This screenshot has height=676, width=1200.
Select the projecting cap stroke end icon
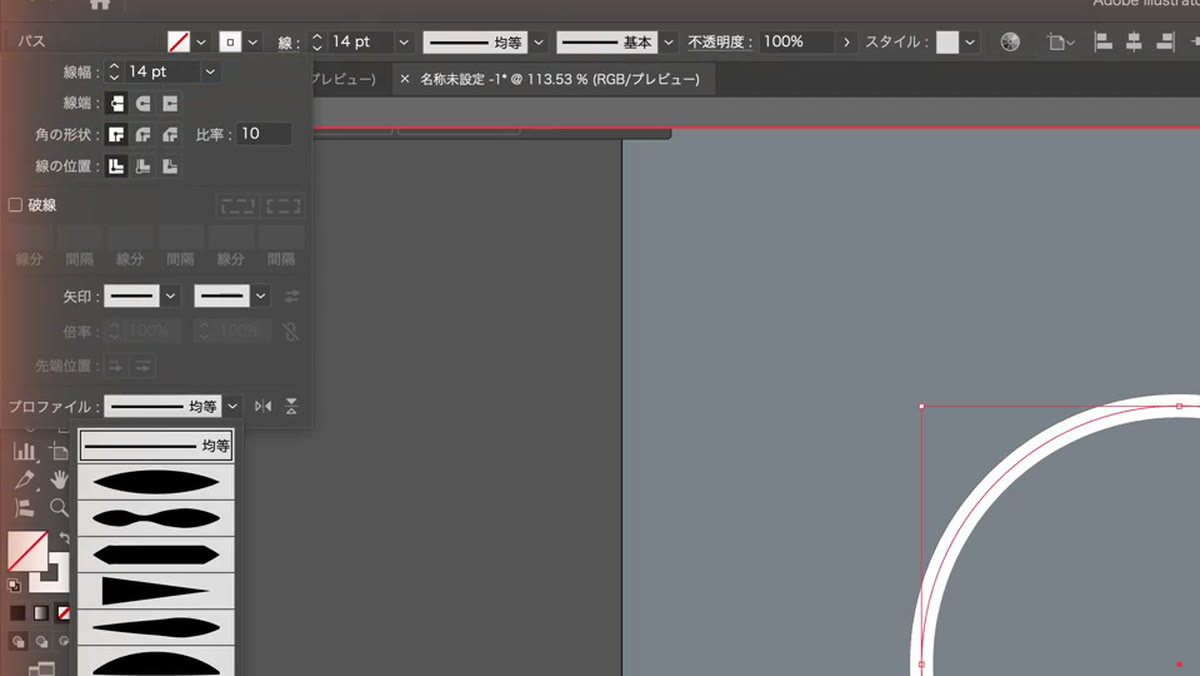pyautogui.click(x=171, y=102)
